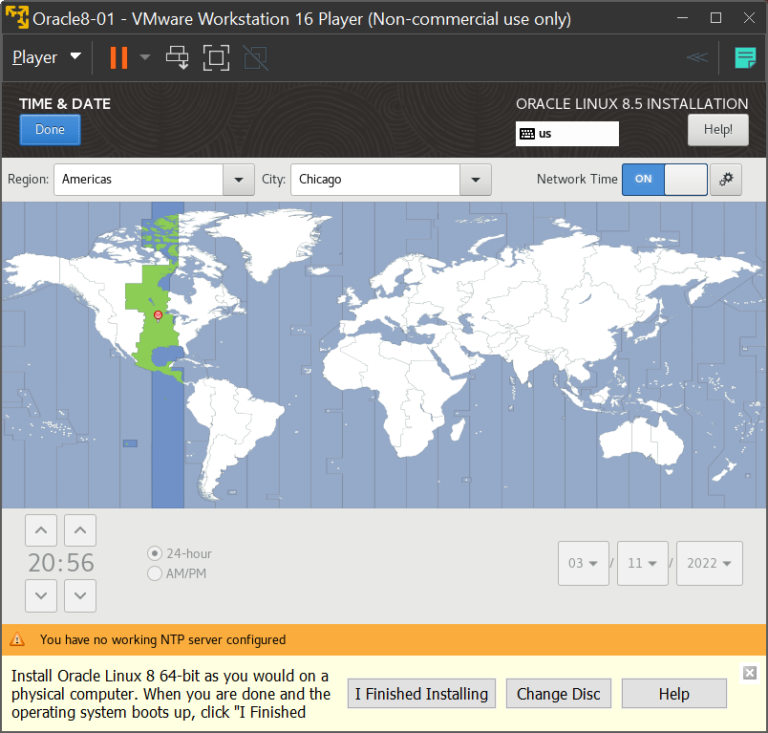Enter full screen mode

(216, 58)
